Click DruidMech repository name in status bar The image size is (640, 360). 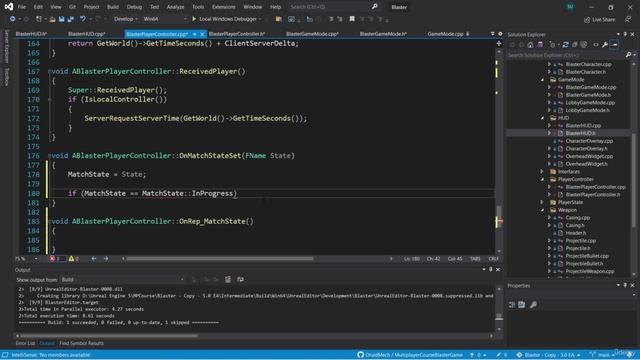click(x=414, y=355)
